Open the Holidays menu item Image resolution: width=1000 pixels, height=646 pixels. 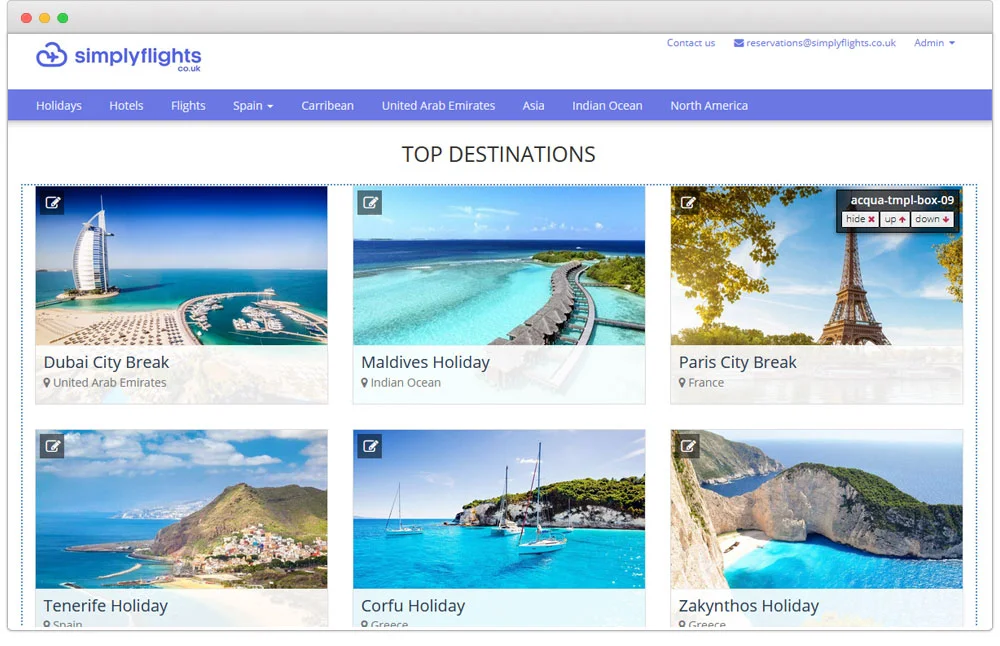coord(59,105)
